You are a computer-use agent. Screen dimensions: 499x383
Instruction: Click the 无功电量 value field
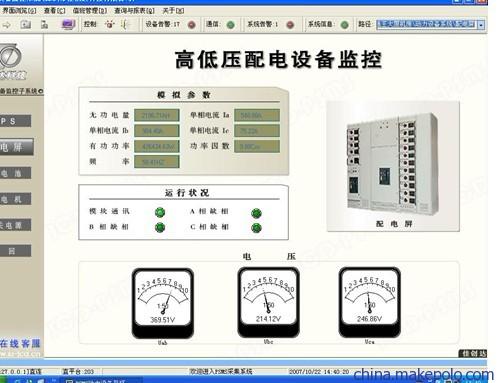(157, 115)
